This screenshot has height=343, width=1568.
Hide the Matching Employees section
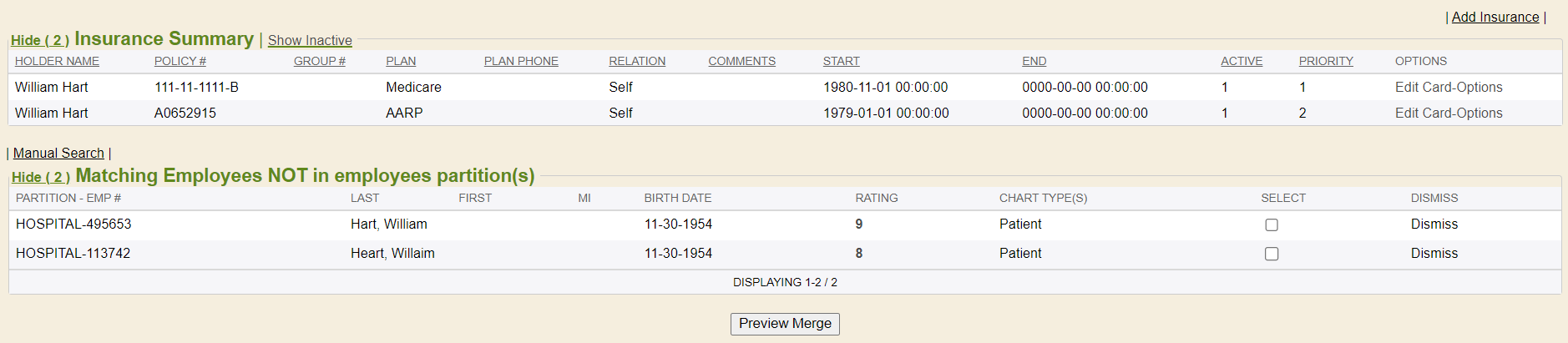click(40, 177)
